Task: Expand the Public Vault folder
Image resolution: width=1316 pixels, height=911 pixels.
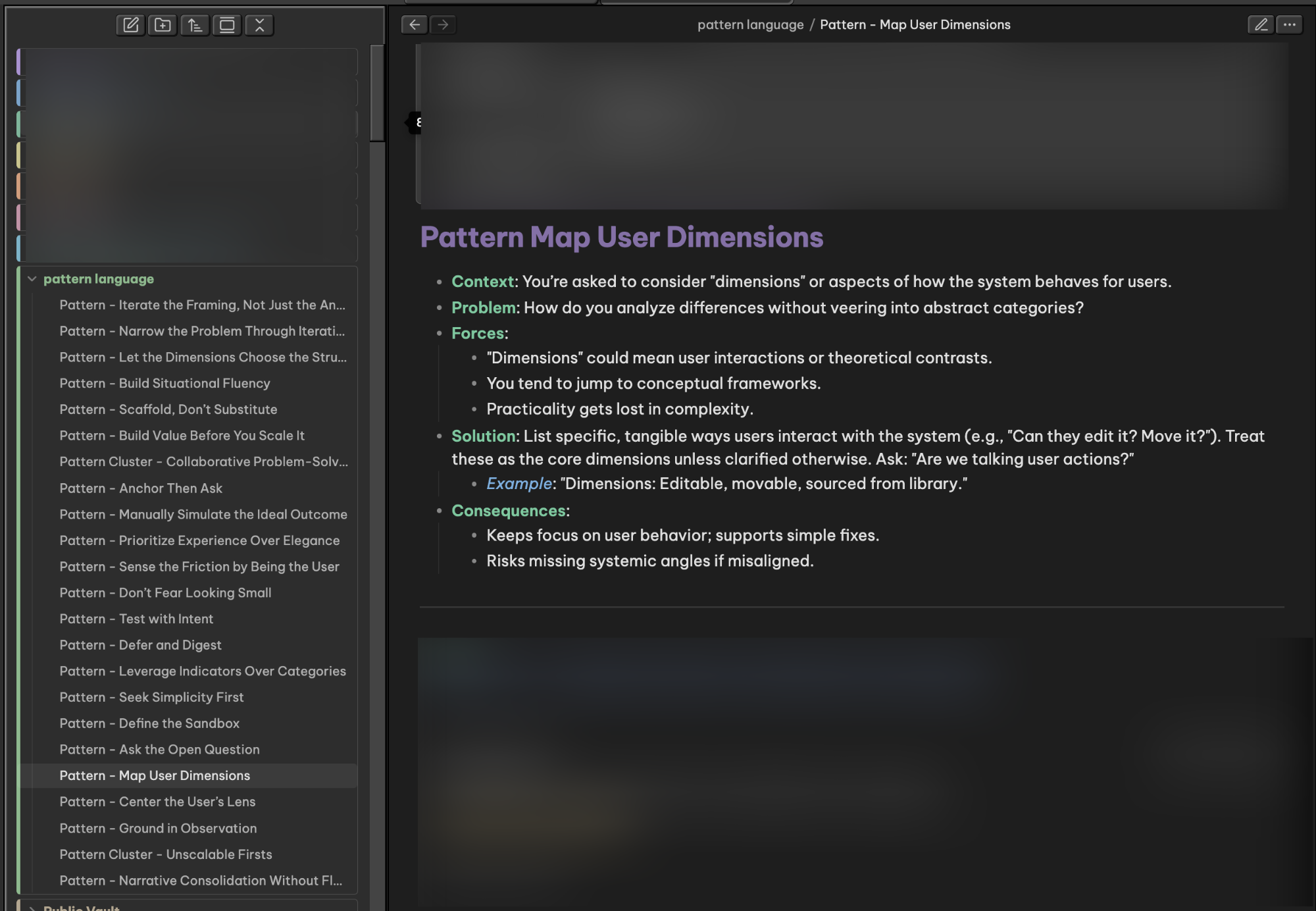Action: 32,908
